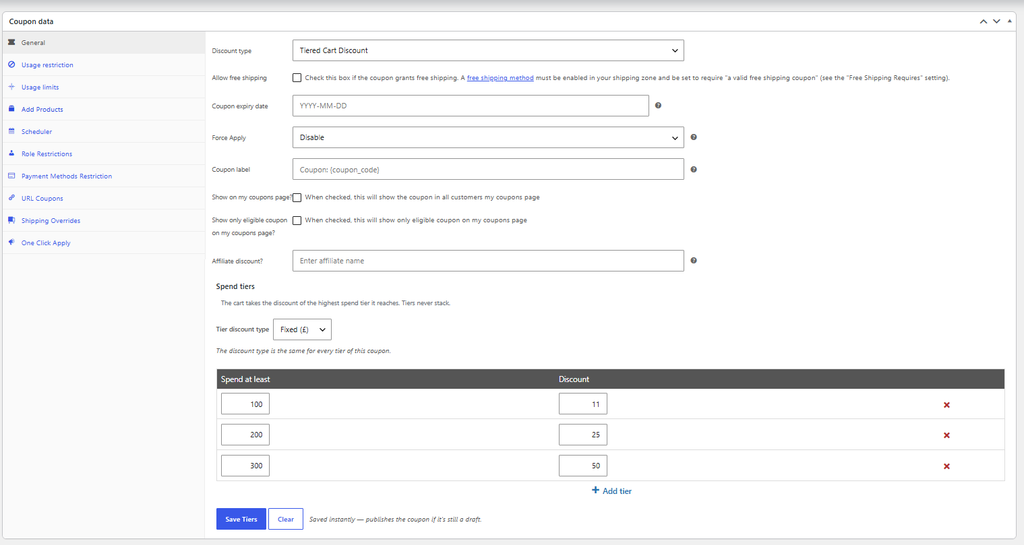Viewport: 1024px width, 545px height.
Task: Click Discount field showing 11
Action: [583, 404]
